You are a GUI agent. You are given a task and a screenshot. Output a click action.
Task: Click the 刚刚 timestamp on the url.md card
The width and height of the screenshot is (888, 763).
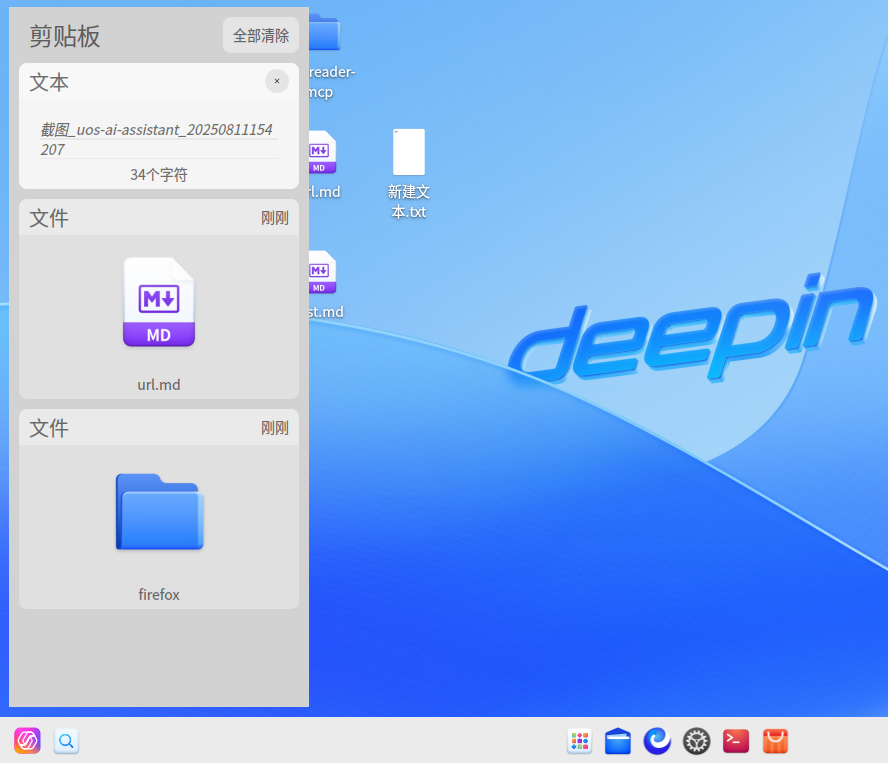[275, 218]
